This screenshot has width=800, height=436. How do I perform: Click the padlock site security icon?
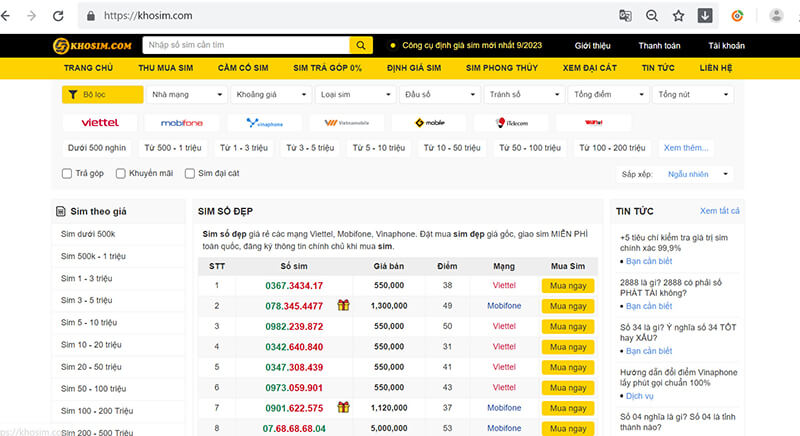[91, 16]
